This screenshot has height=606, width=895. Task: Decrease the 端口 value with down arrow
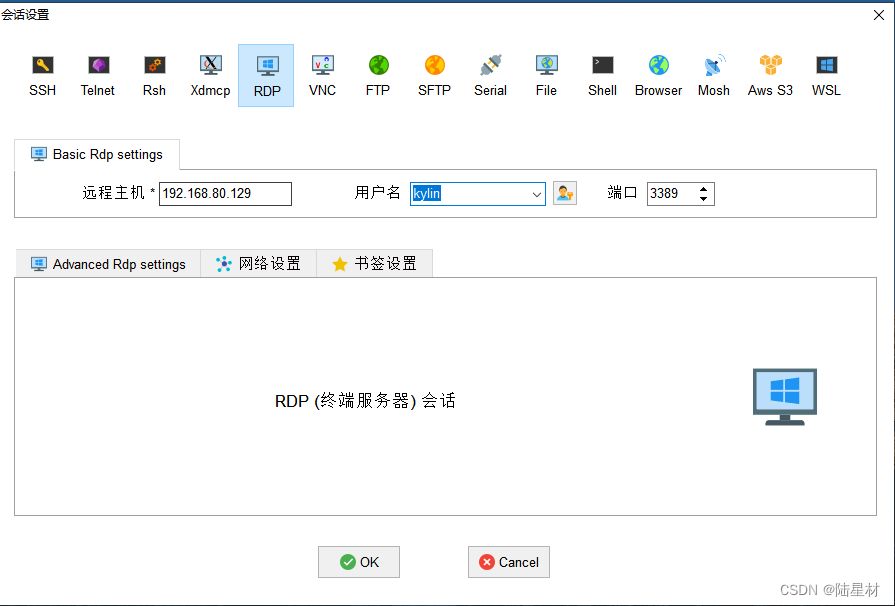[703, 199]
